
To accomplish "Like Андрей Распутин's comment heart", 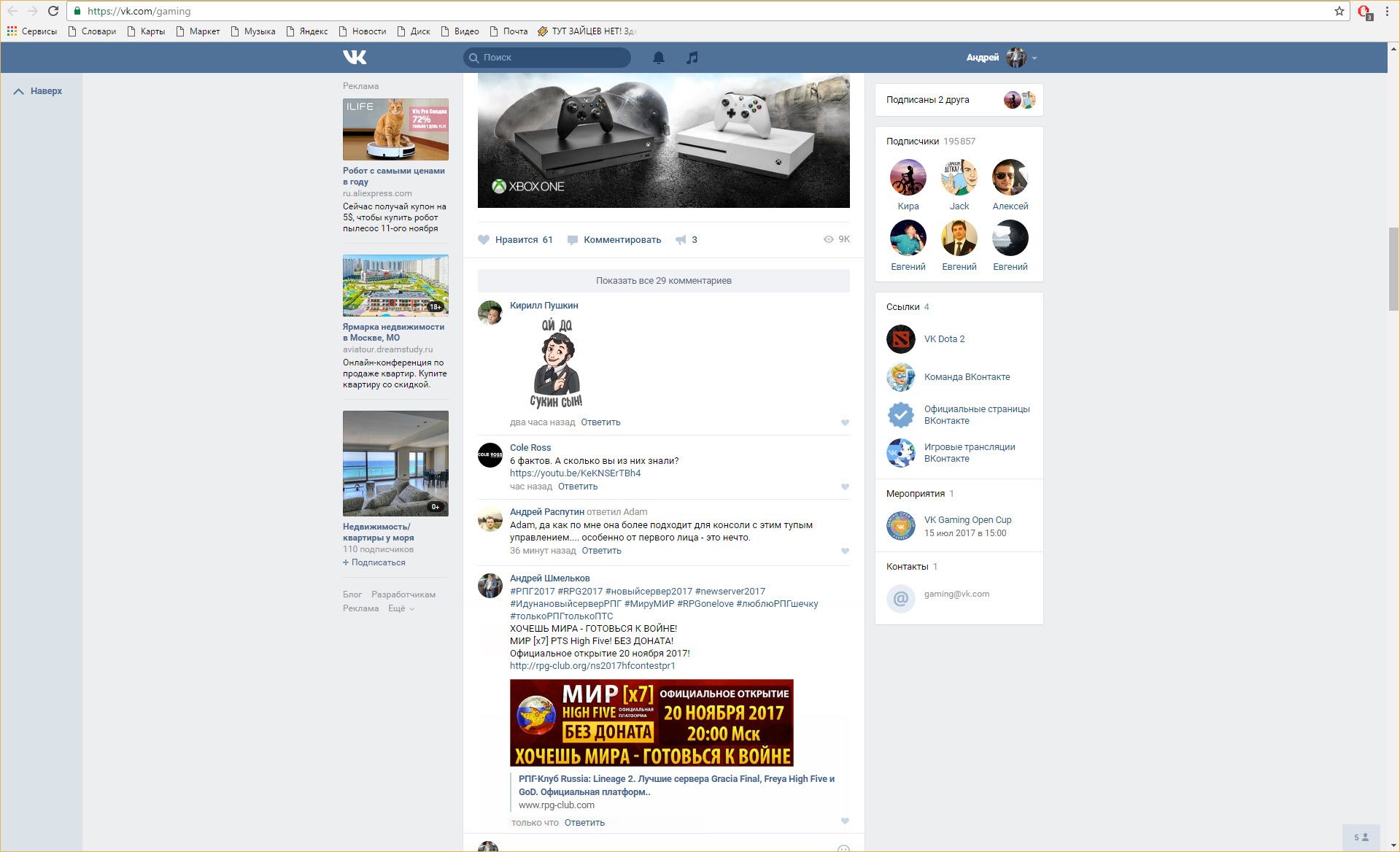I will tap(845, 551).
